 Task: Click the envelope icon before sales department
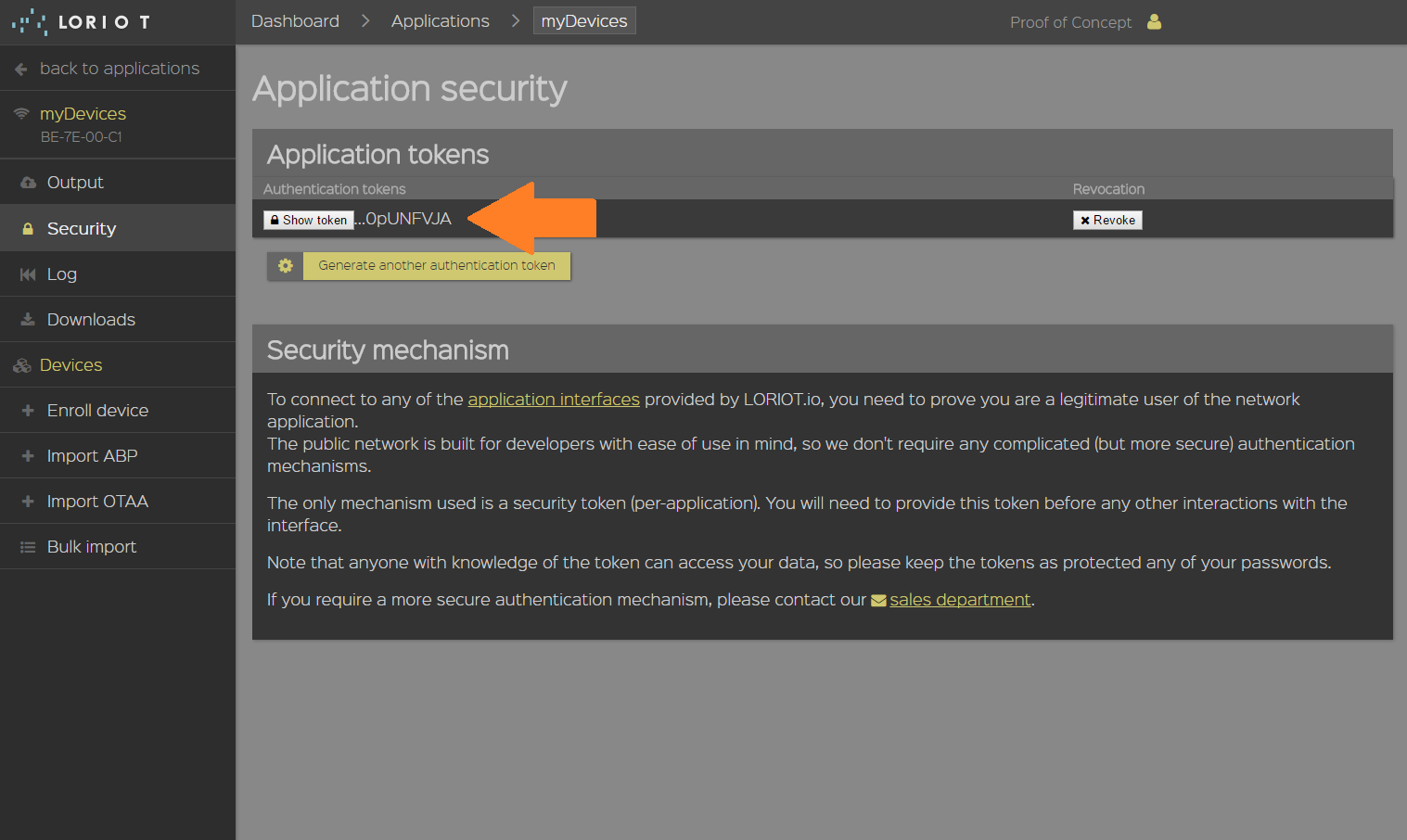coord(878,601)
